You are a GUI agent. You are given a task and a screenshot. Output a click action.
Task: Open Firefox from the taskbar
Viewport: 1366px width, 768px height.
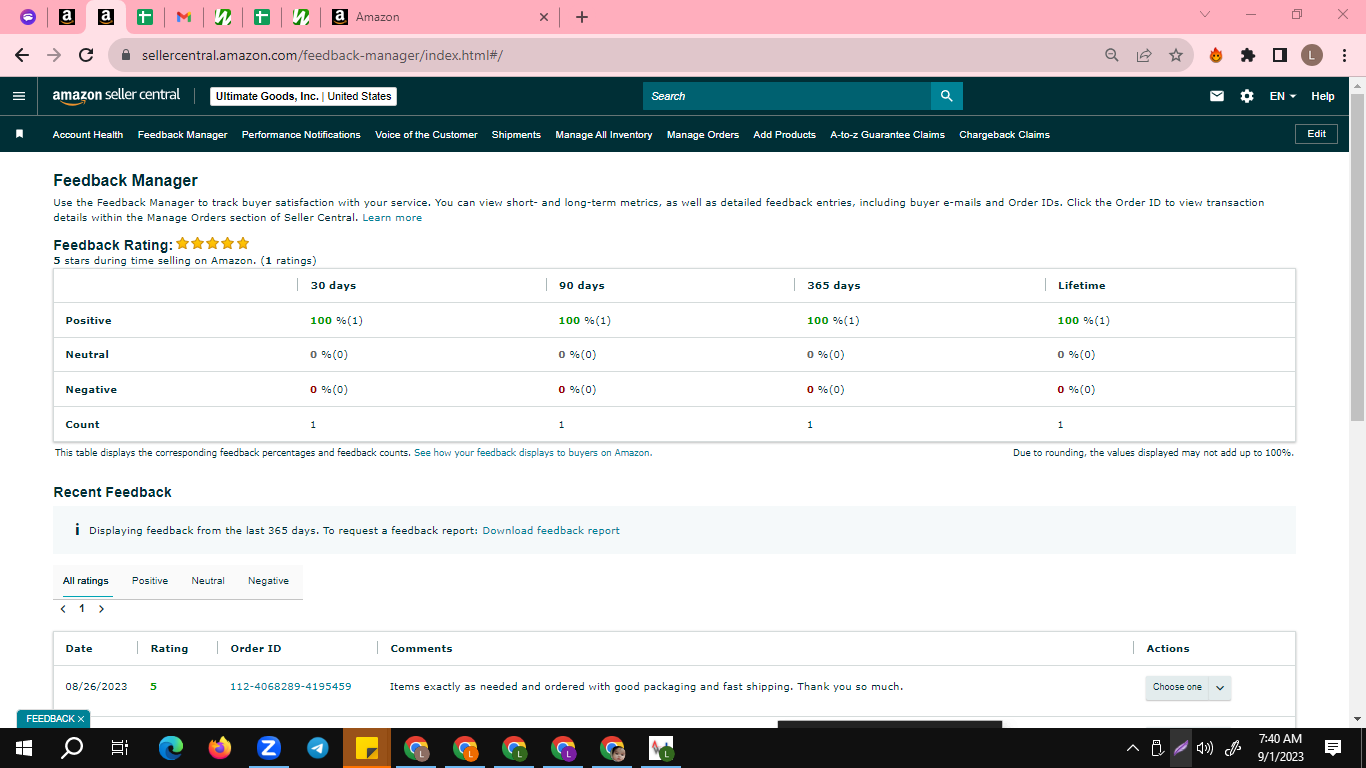[x=220, y=747]
